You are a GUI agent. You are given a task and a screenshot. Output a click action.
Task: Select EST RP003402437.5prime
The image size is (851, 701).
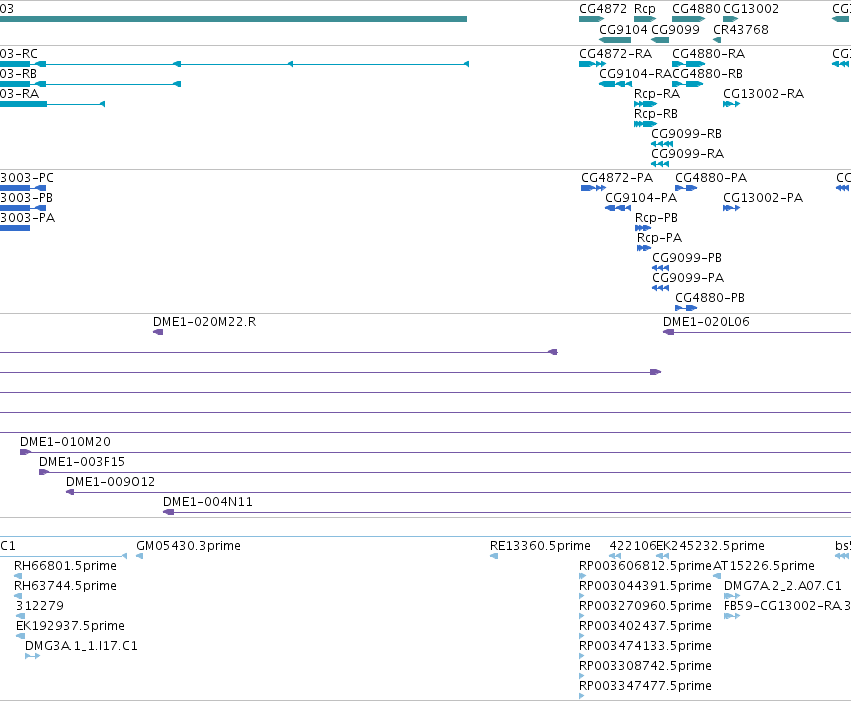582,636
